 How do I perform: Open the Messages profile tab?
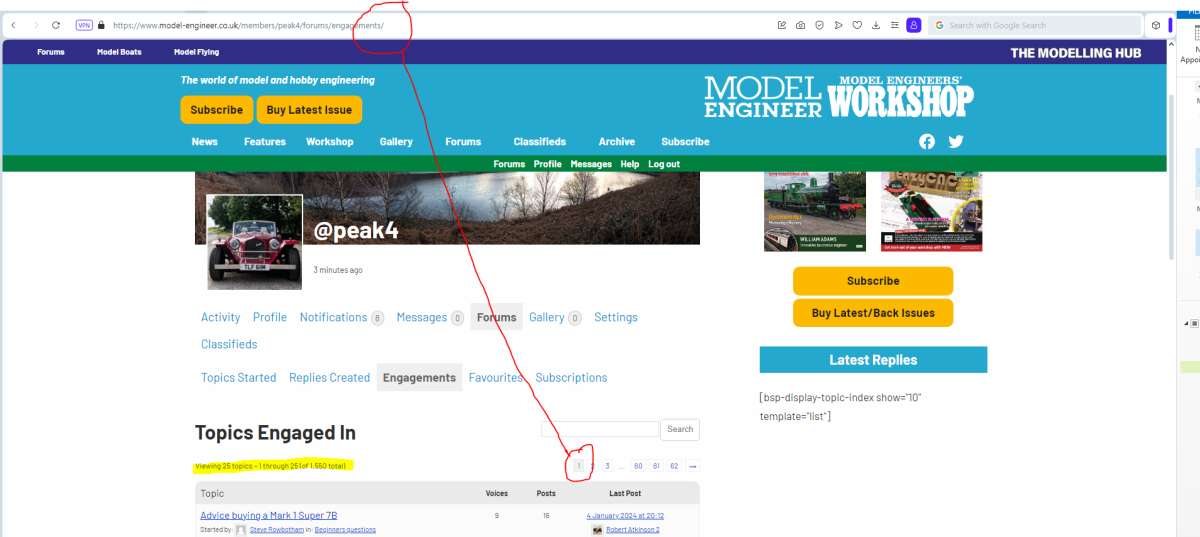430,317
